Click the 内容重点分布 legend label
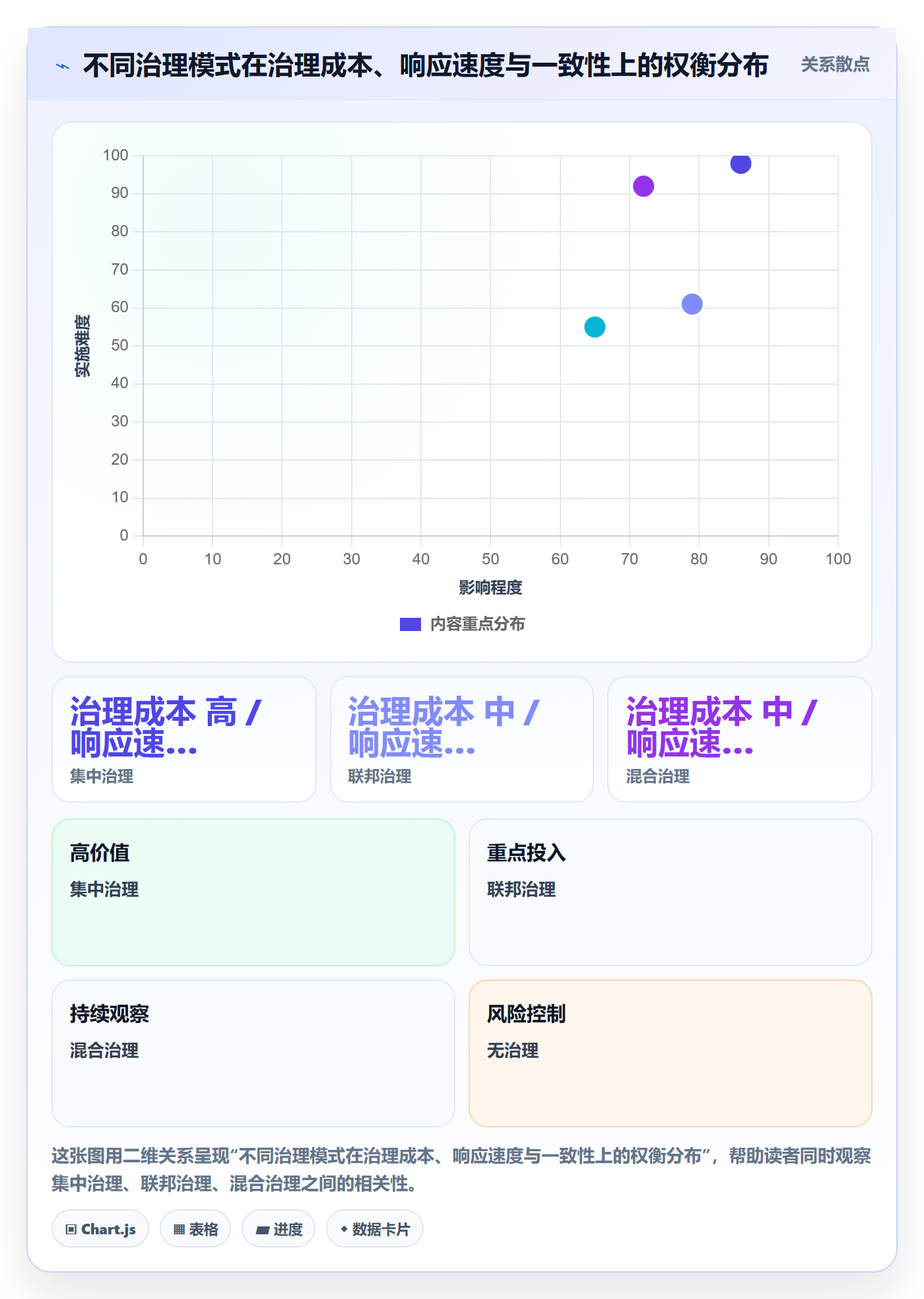 477,624
